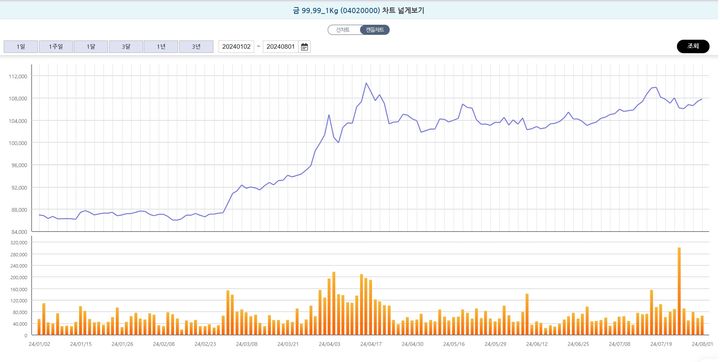Screen dimensions: 720x362
Task: Click the black 조회 search button
Action: [x=693, y=46]
